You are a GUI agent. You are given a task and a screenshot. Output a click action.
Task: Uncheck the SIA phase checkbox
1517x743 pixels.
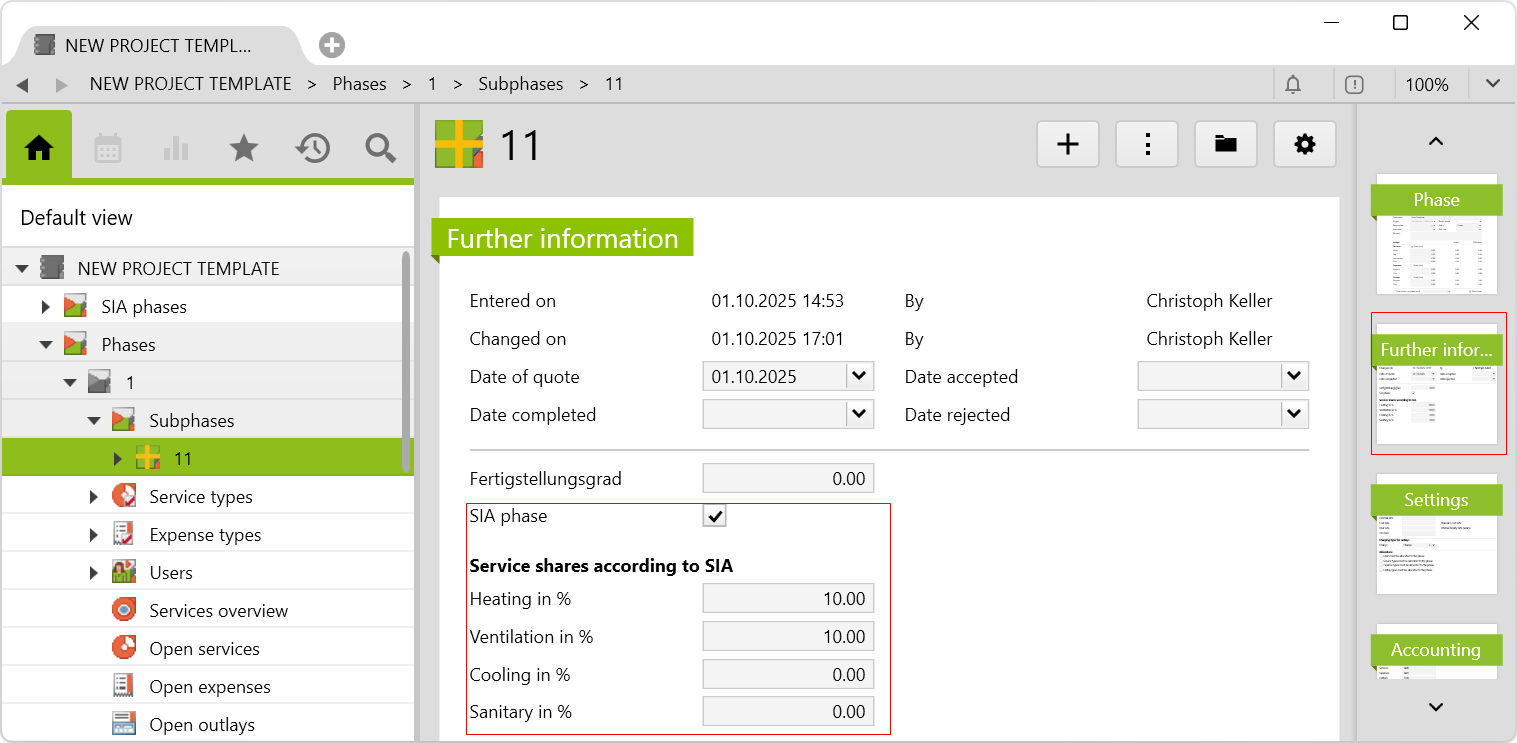point(714,516)
